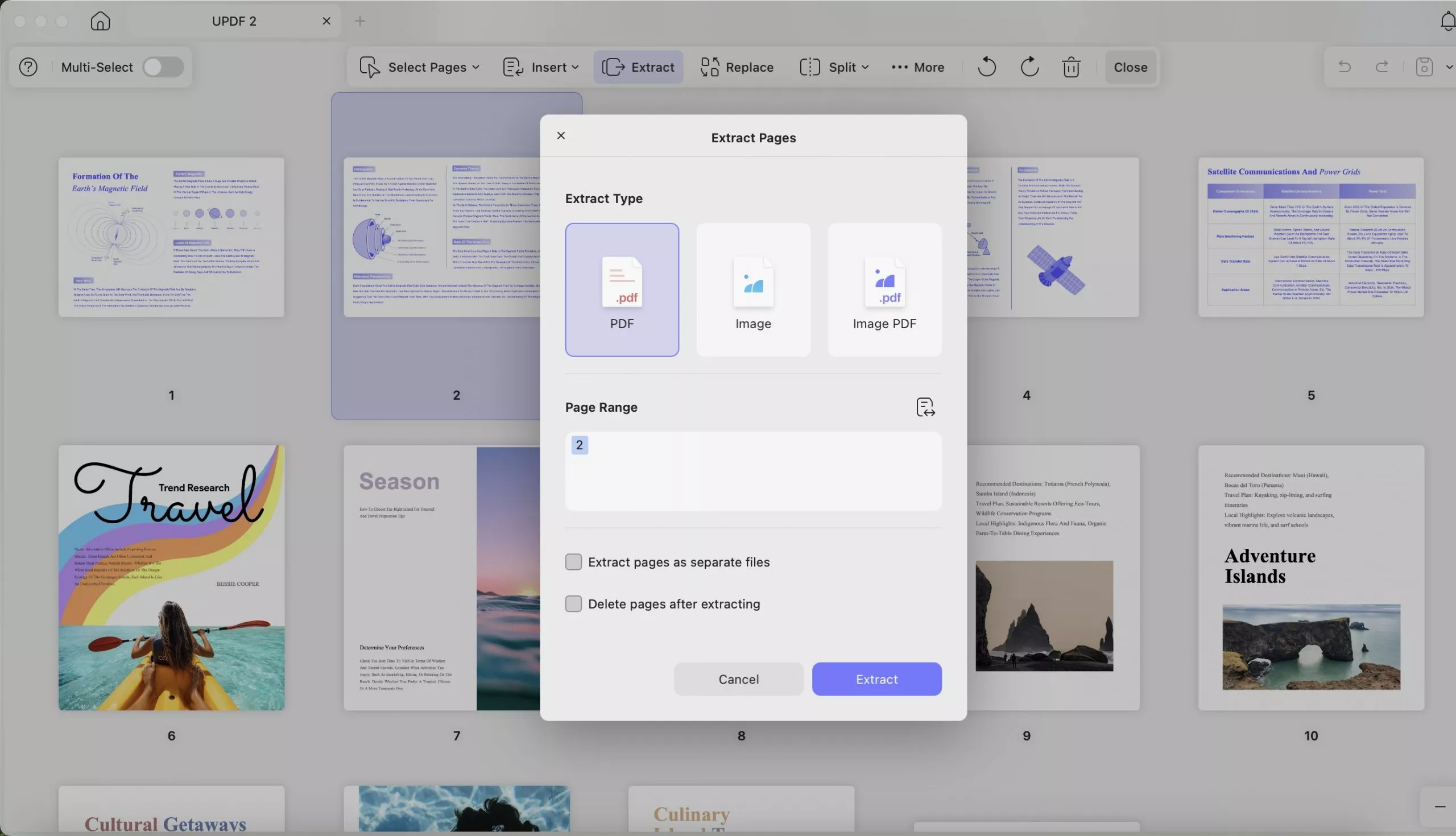The width and height of the screenshot is (1456, 836).
Task: Open the notifications bell icon
Action: [x=1447, y=21]
